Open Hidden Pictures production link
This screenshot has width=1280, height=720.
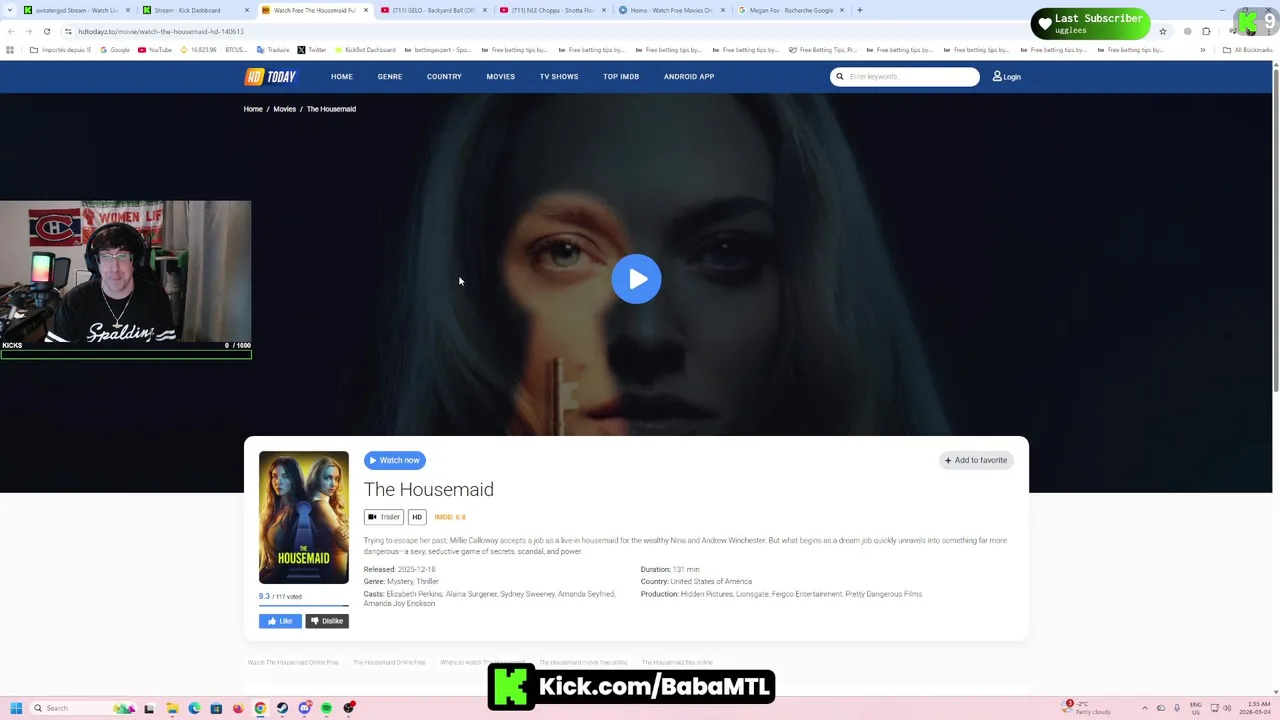(706, 594)
